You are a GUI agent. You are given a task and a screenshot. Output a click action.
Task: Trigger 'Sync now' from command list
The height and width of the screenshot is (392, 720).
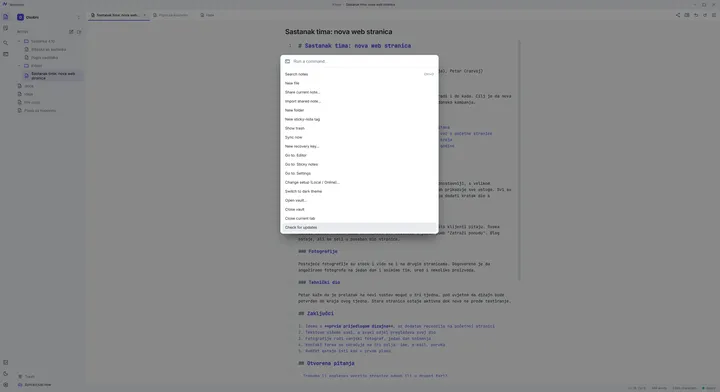[359, 137]
